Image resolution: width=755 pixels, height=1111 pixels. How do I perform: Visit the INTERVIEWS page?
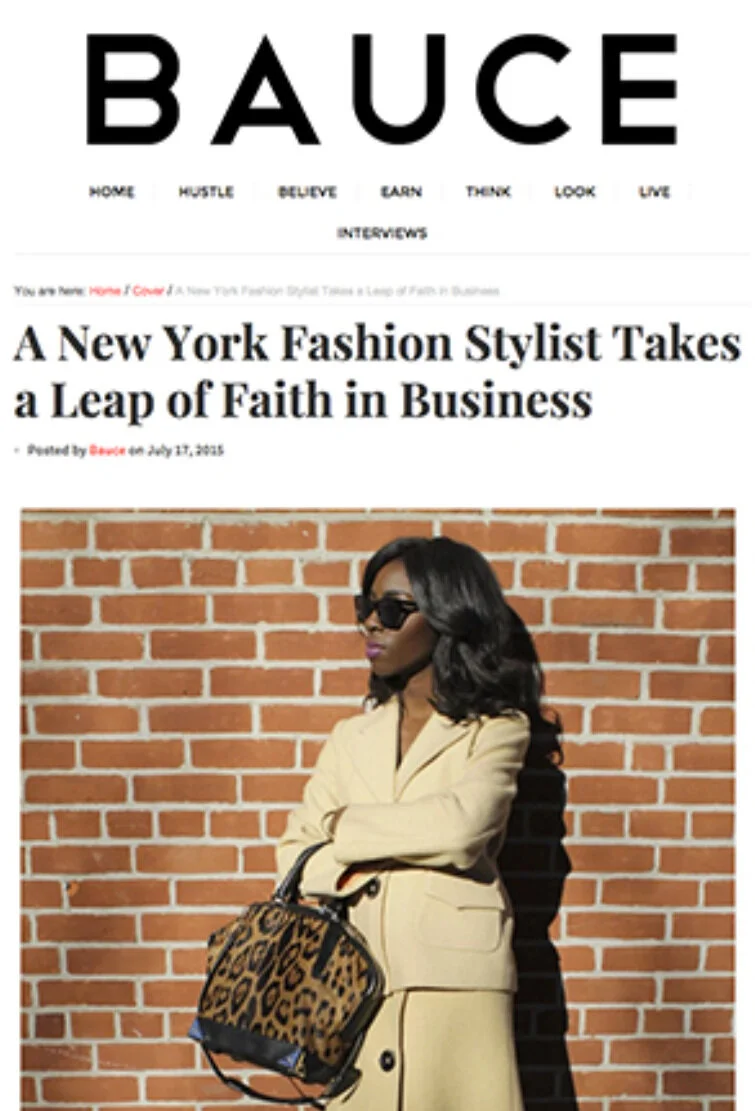(x=382, y=233)
